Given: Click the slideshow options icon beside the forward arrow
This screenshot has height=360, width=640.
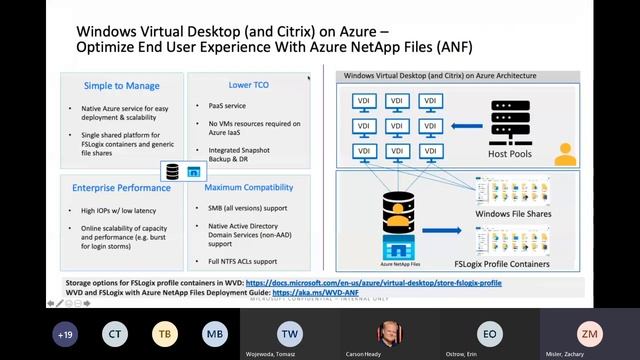Looking at the screenshot, I should click(78, 303).
